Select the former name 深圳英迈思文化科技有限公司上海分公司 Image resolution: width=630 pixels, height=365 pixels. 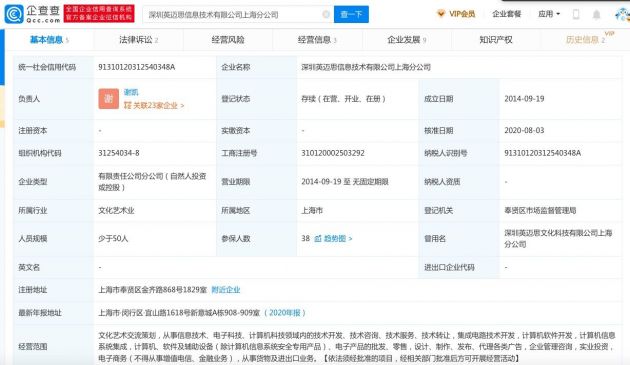tap(558, 238)
